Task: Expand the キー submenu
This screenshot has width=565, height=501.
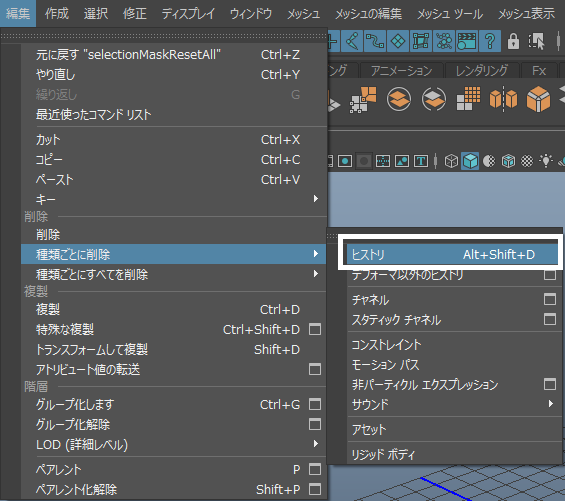Action: click(x=174, y=199)
